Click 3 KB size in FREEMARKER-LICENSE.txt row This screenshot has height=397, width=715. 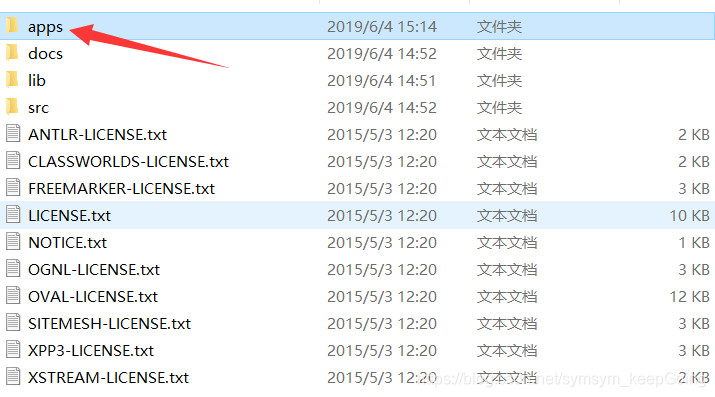[694, 188]
